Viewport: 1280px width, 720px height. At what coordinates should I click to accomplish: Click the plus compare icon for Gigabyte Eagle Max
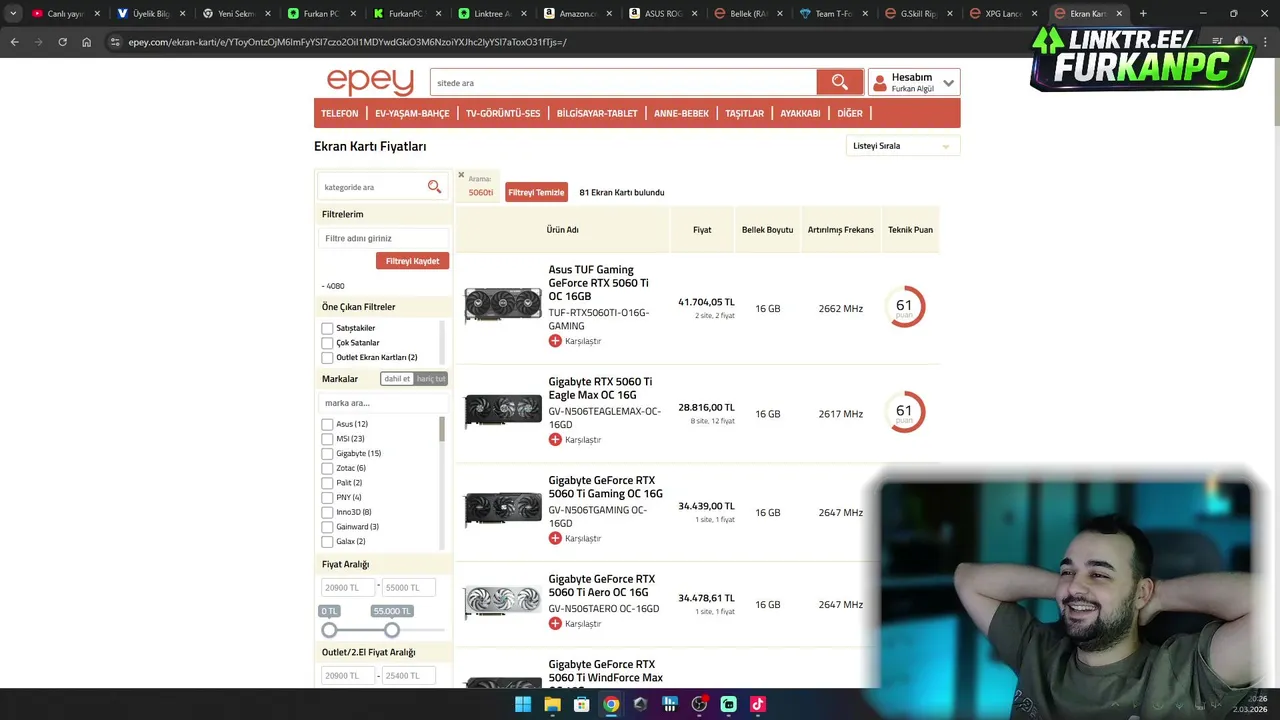[x=555, y=440]
